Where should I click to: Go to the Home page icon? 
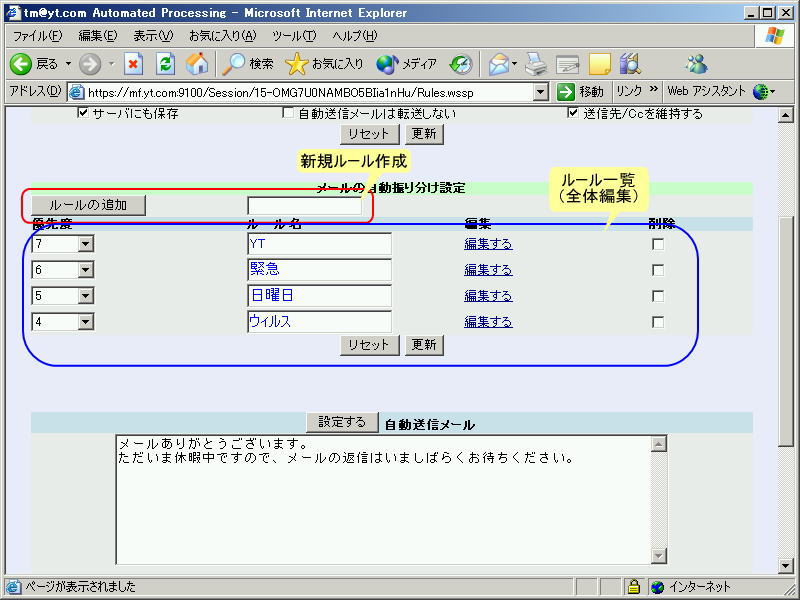pyautogui.click(x=198, y=64)
